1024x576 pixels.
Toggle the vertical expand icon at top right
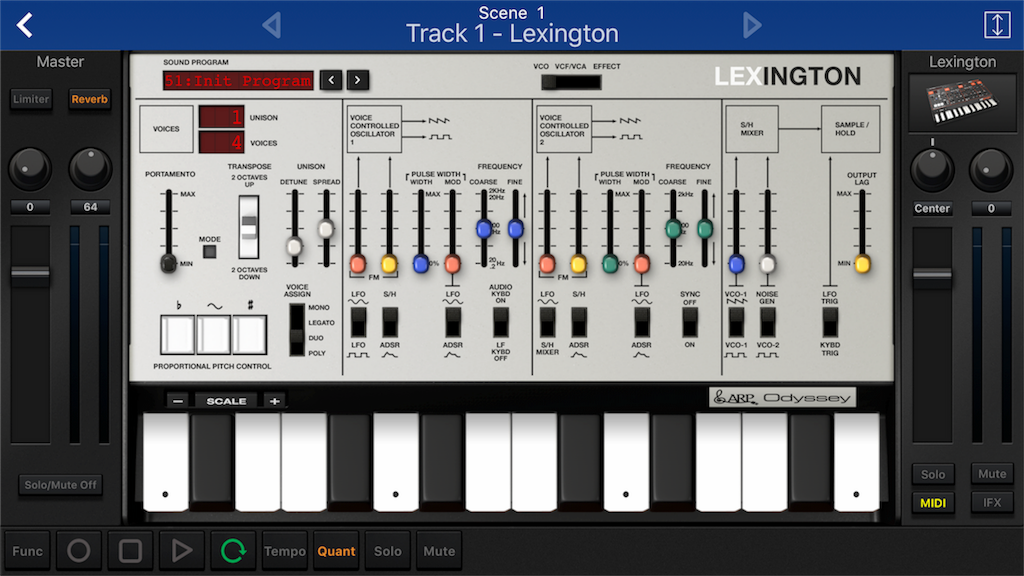[997, 25]
